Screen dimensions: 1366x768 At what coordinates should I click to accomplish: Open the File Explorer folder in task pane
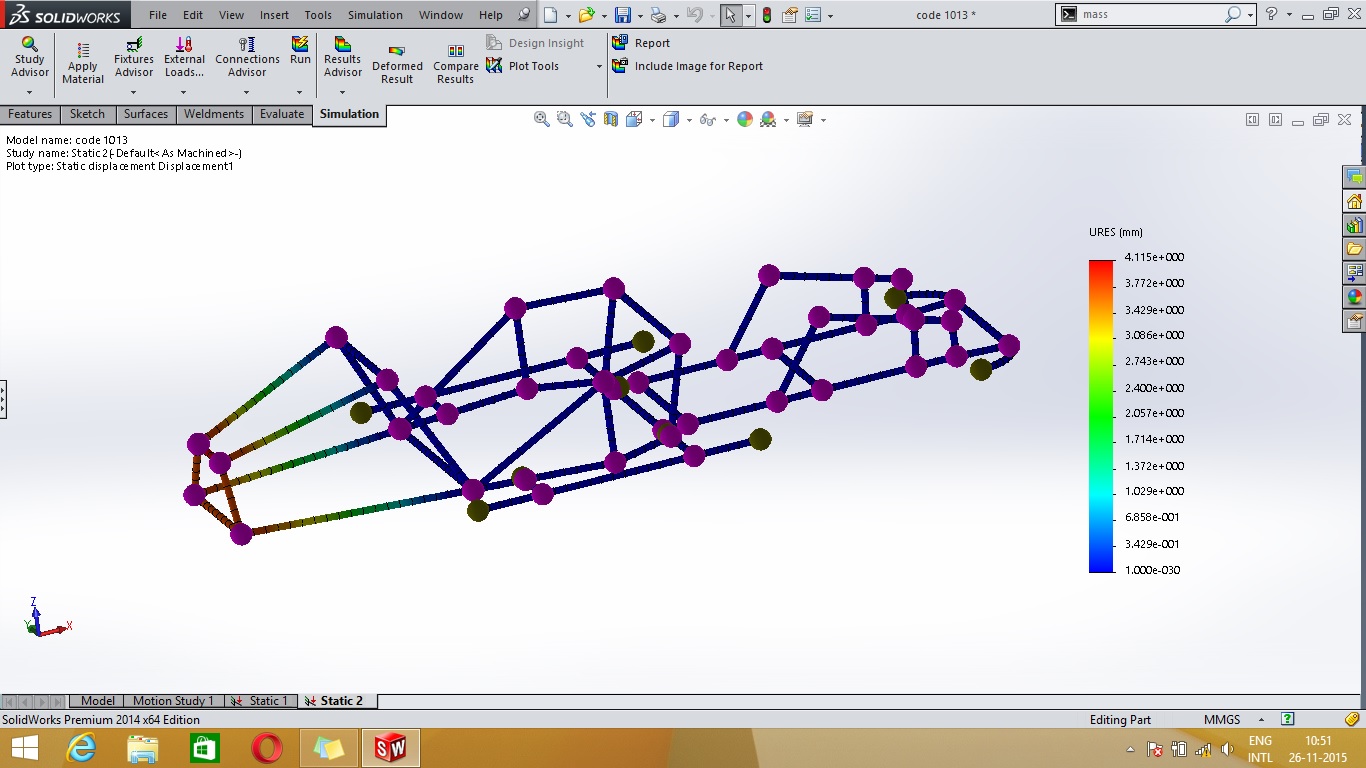[x=1354, y=249]
